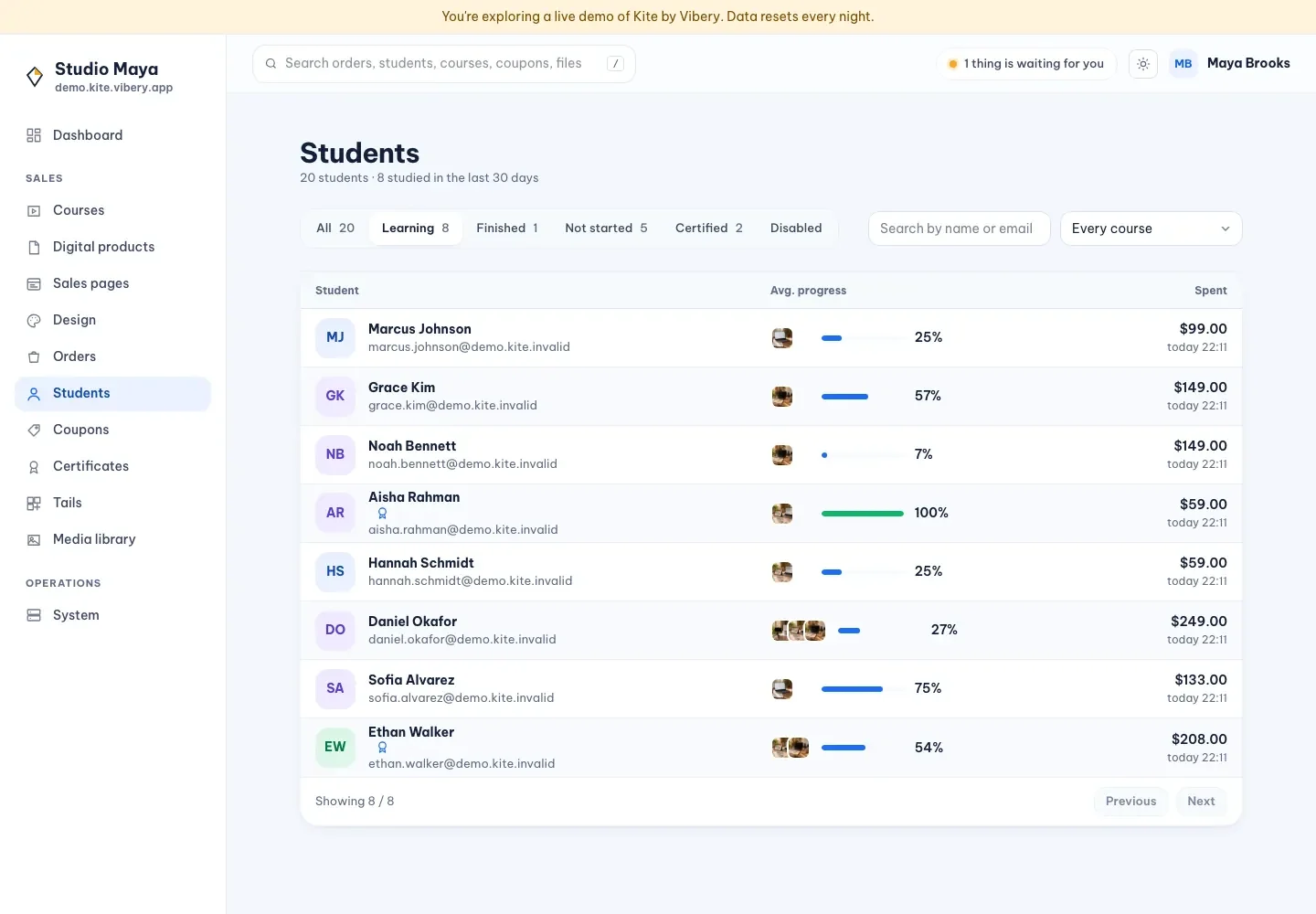Screen dimensions: 1316x914
Task: Click Daniel Okafor's stacked course thumbnails
Action: [x=799, y=631]
